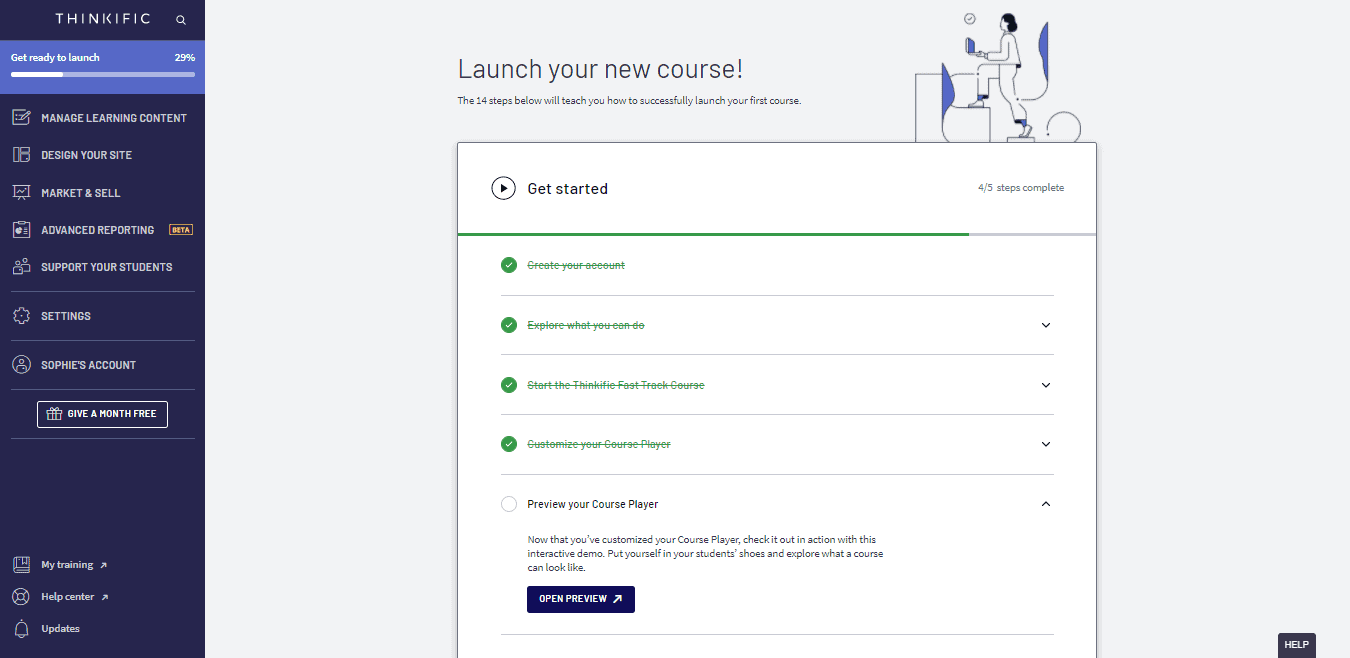Image resolution: width=1350 pixels, height=658 pixels.
Task: Click the Settings gear icon
Action: tap(21, 316)
